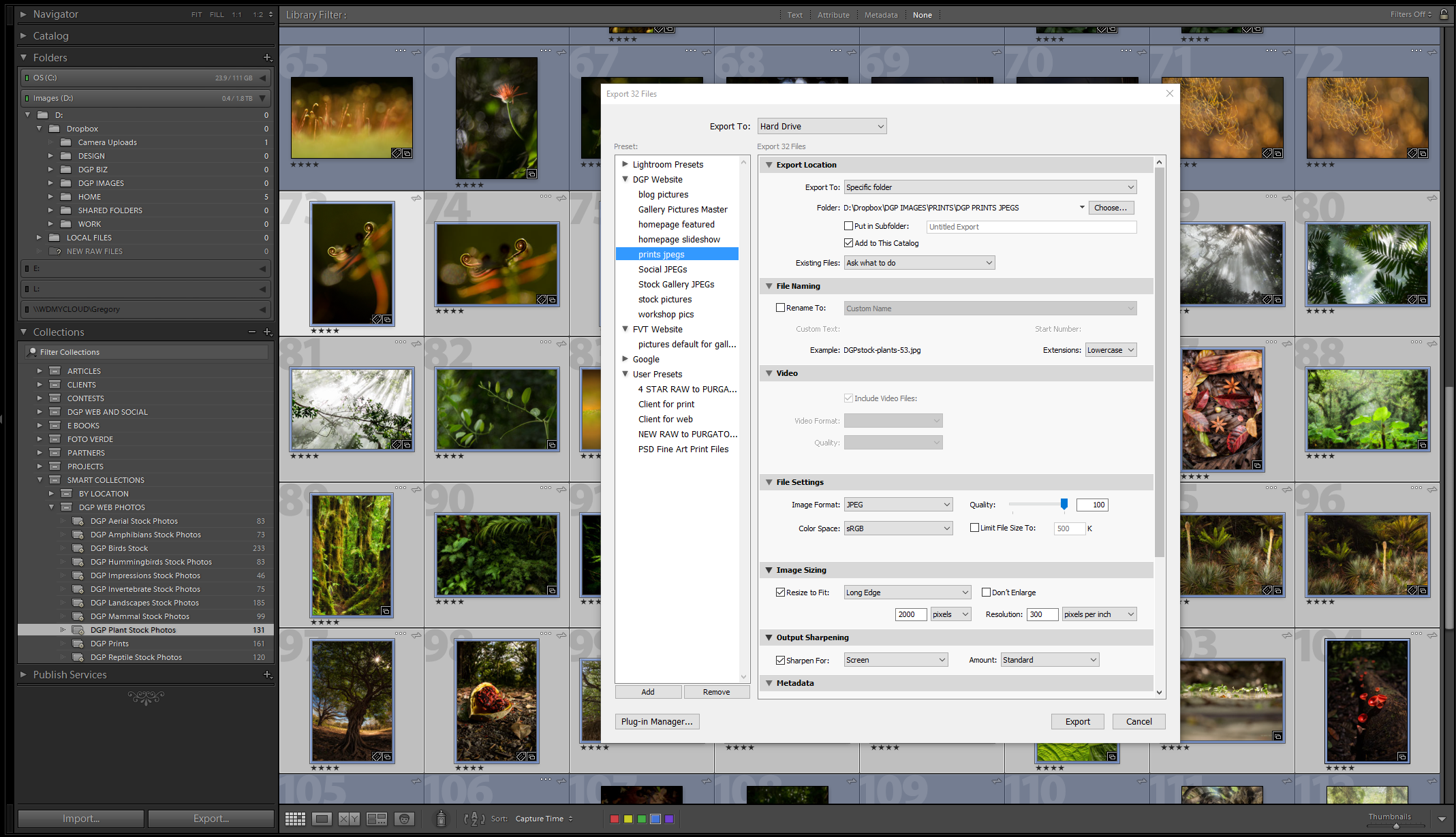Select Metadata library filter tab

point(880,15)
